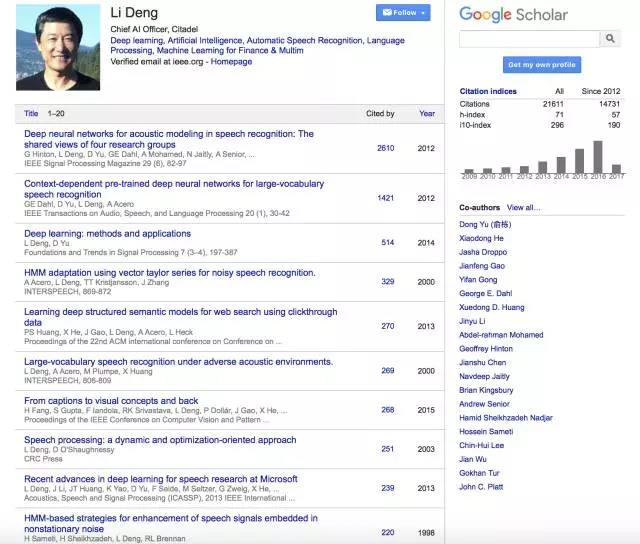Click the search magnifier icon button
Screen dimensions: 640x544
[x=610, y=39]
